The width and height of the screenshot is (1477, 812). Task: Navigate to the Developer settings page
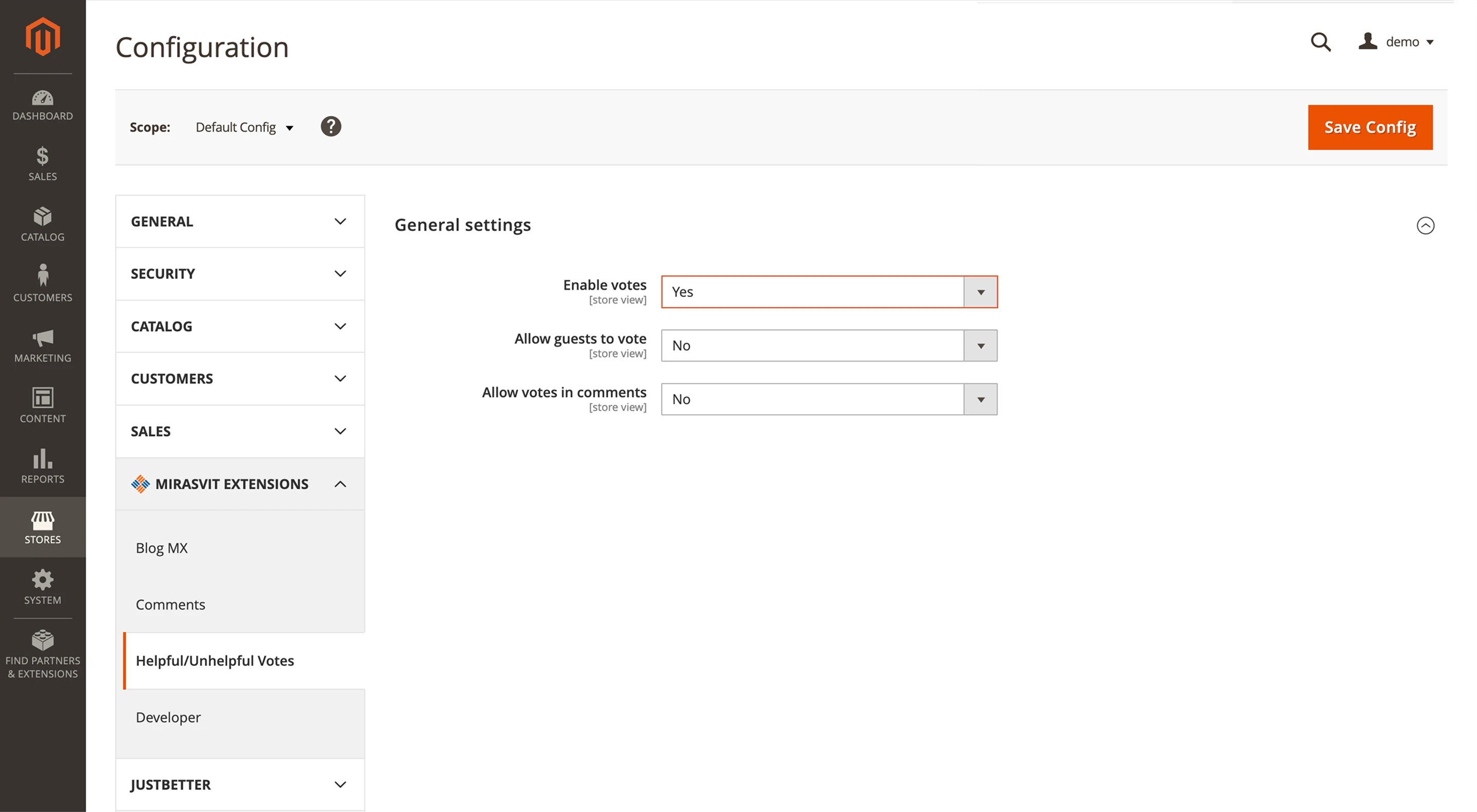(x=168, y=717)
